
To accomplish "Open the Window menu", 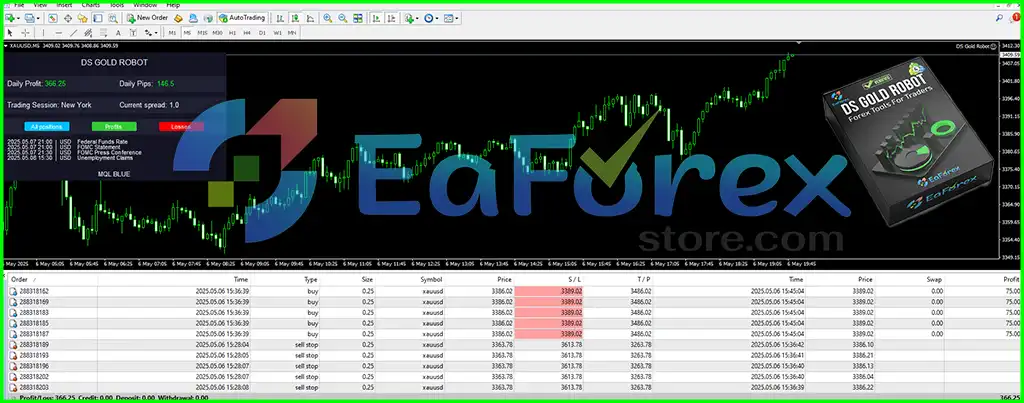I will (x=145, y=5).
